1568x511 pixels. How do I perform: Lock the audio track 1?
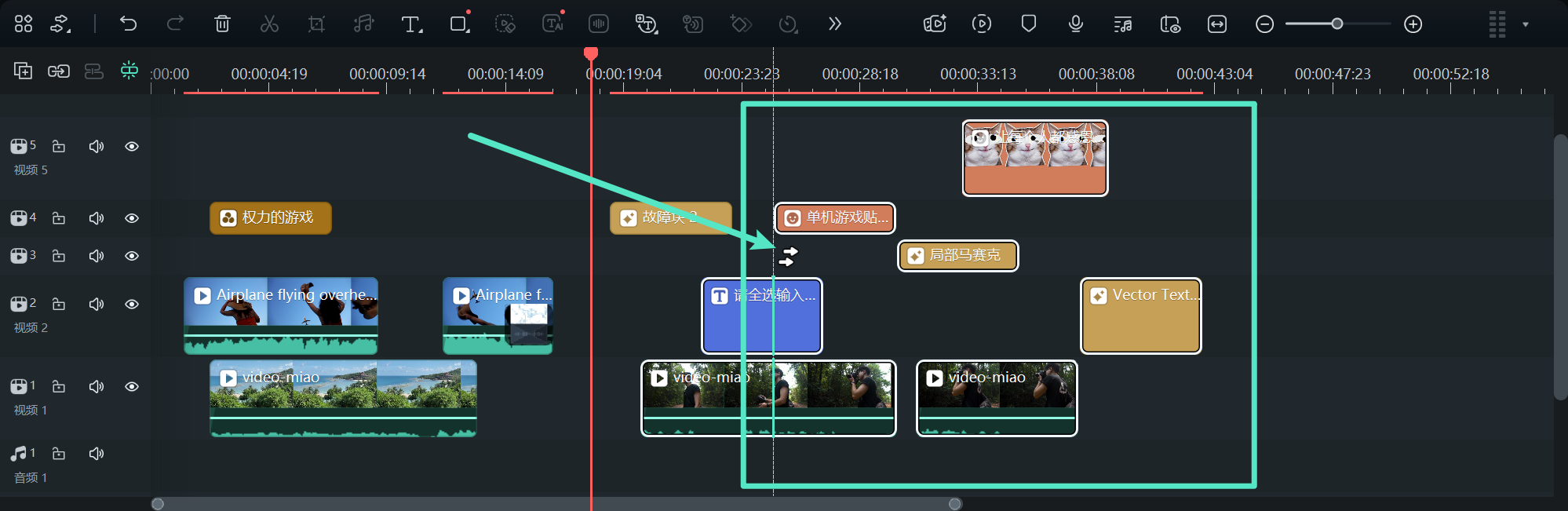59,454
